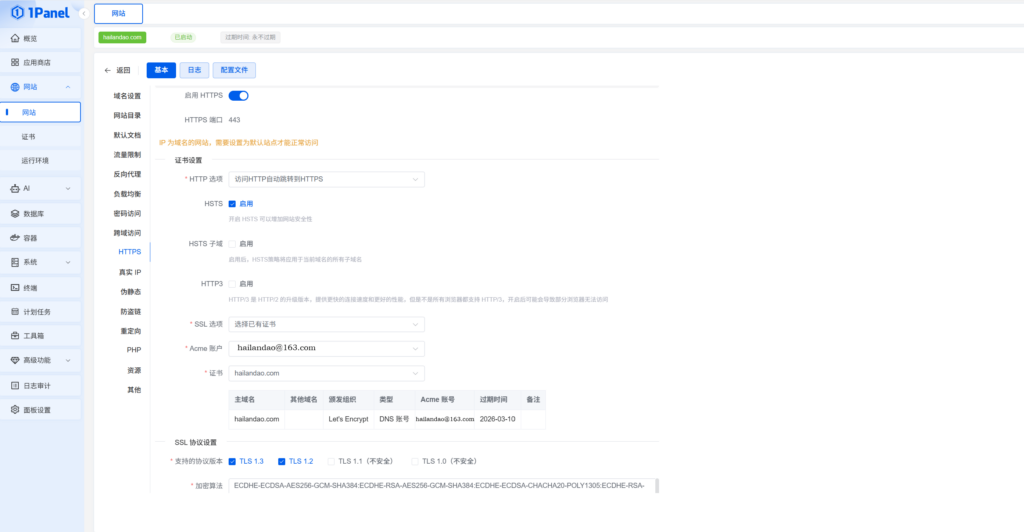Switch to the 配置文件 tab
Screen dimensions: 1024x532
(234, 70)
